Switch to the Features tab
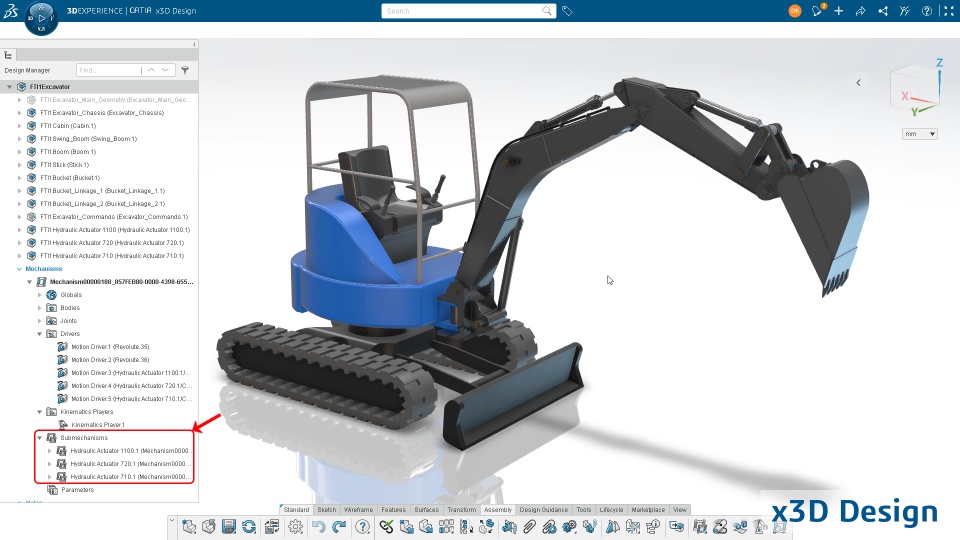960x540 pixels. 393,509
